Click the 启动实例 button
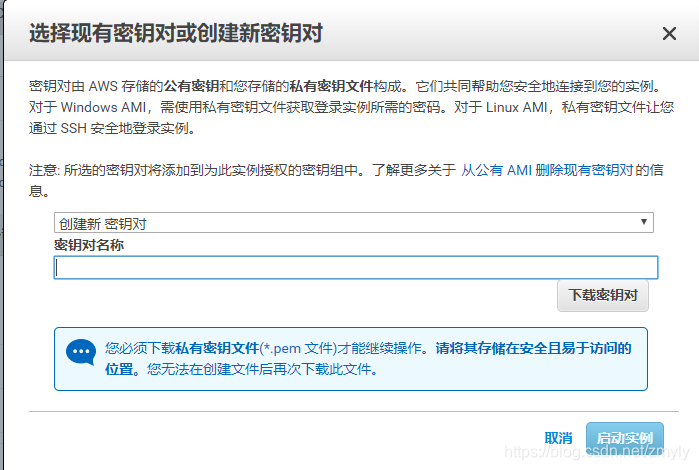Screen dimensions: 699x470 (624, 438)
